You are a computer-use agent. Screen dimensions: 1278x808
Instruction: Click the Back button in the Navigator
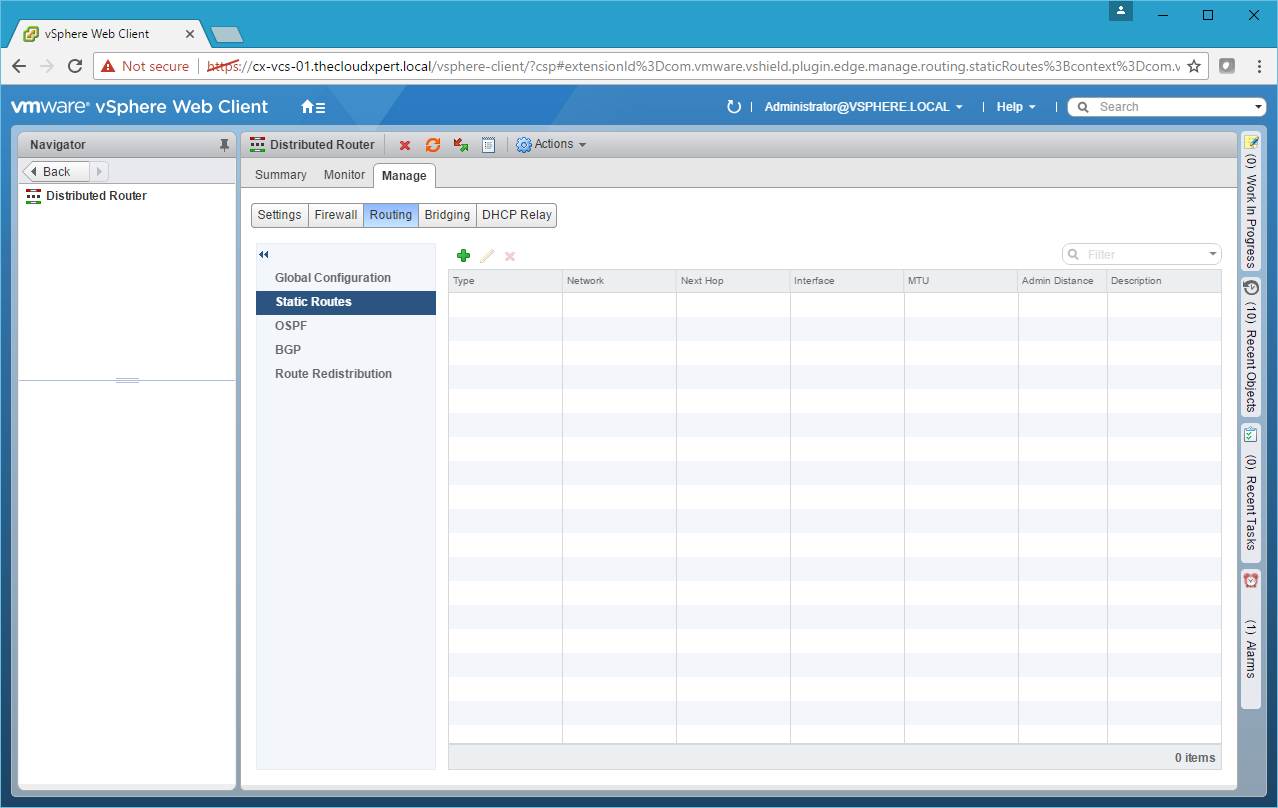pyautogui.click(x=57, y=172)
